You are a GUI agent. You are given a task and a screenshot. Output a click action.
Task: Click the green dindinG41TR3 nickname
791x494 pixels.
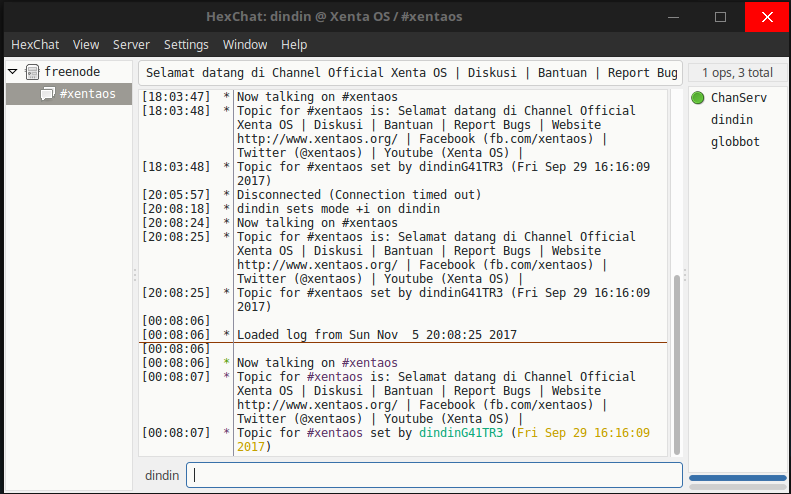coord(461,433)
